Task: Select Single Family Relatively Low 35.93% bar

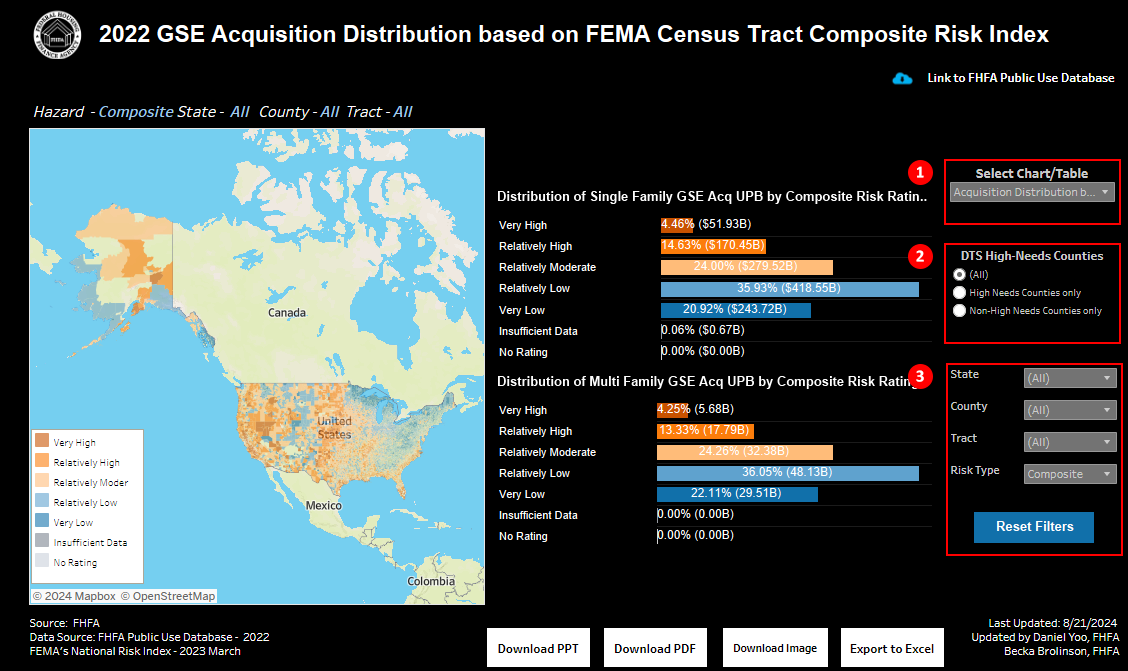Action: pos(790,288)
